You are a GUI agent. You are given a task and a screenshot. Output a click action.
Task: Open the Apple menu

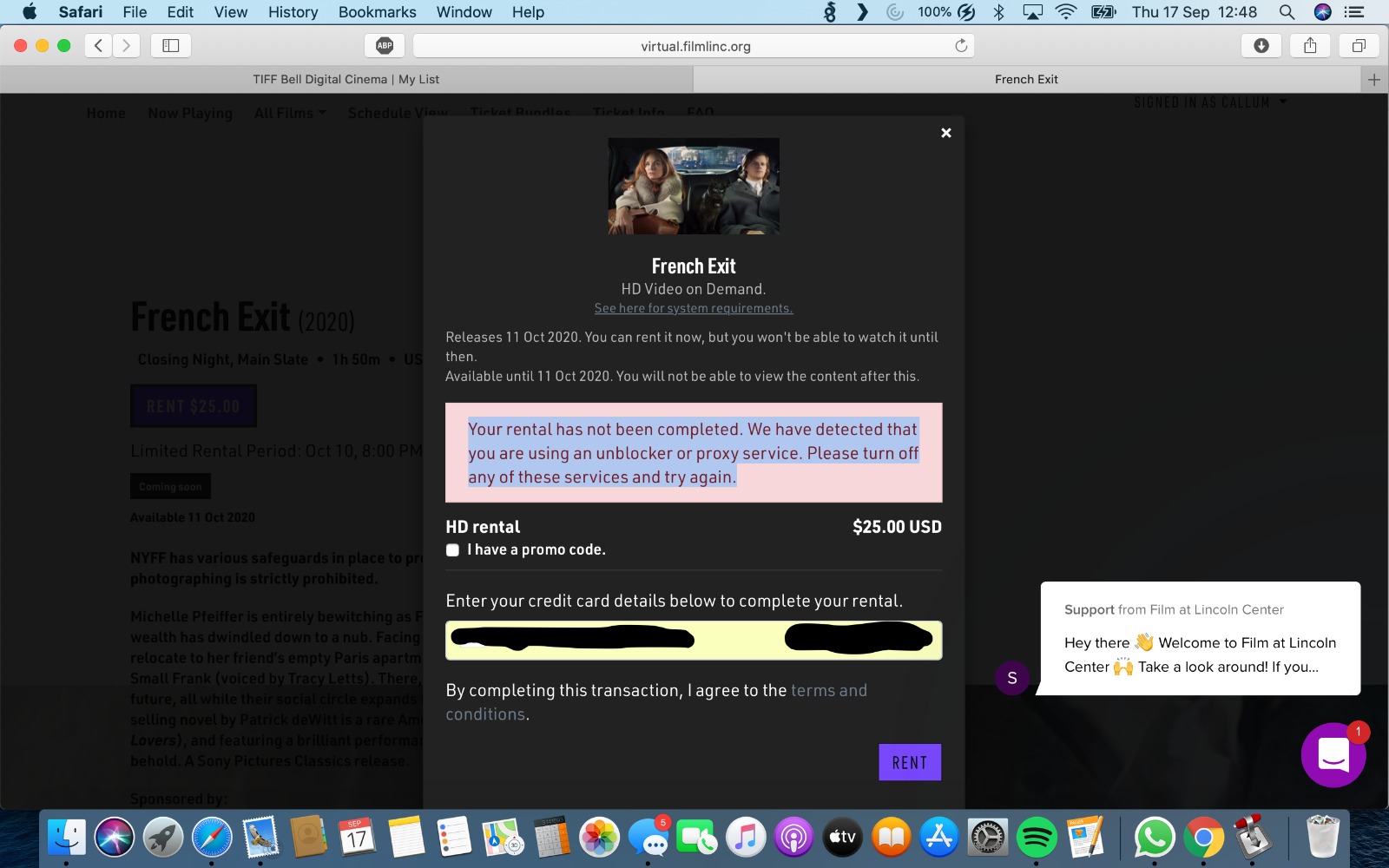30,12
